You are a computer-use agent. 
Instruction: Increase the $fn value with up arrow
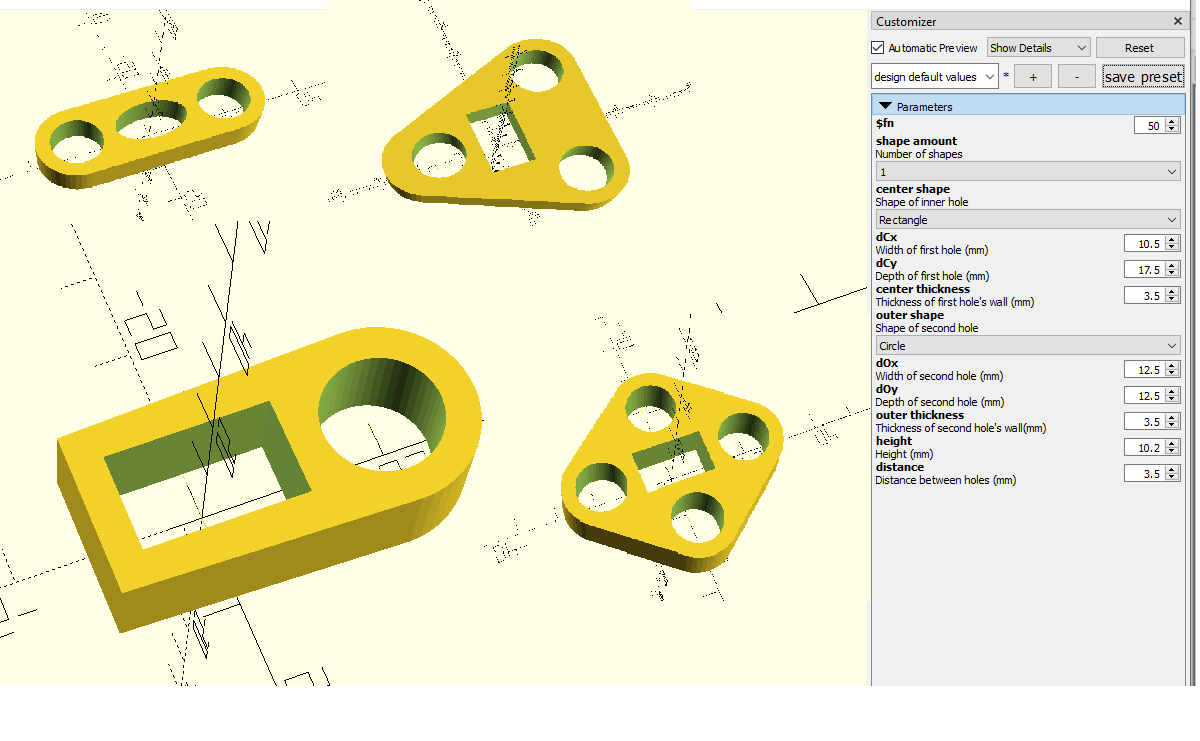coord(1173,122)
